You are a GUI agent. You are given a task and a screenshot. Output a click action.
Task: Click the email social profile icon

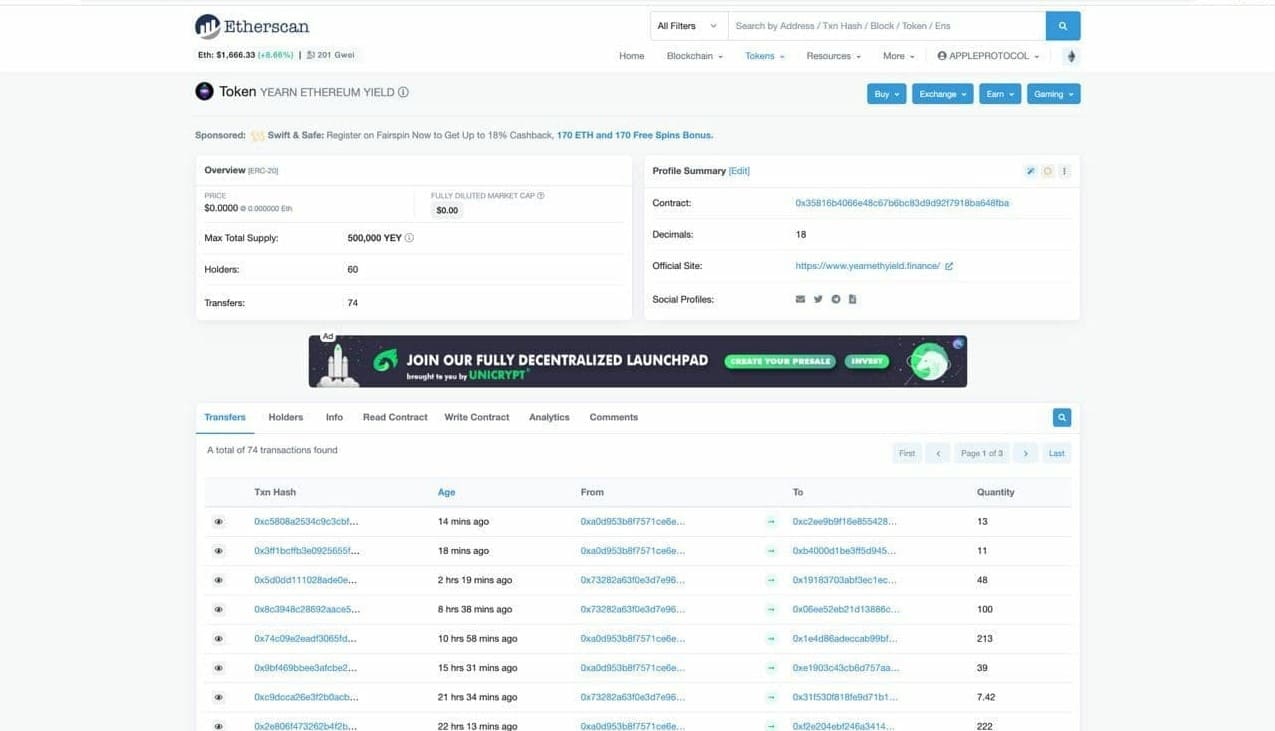tap(800, 299)
